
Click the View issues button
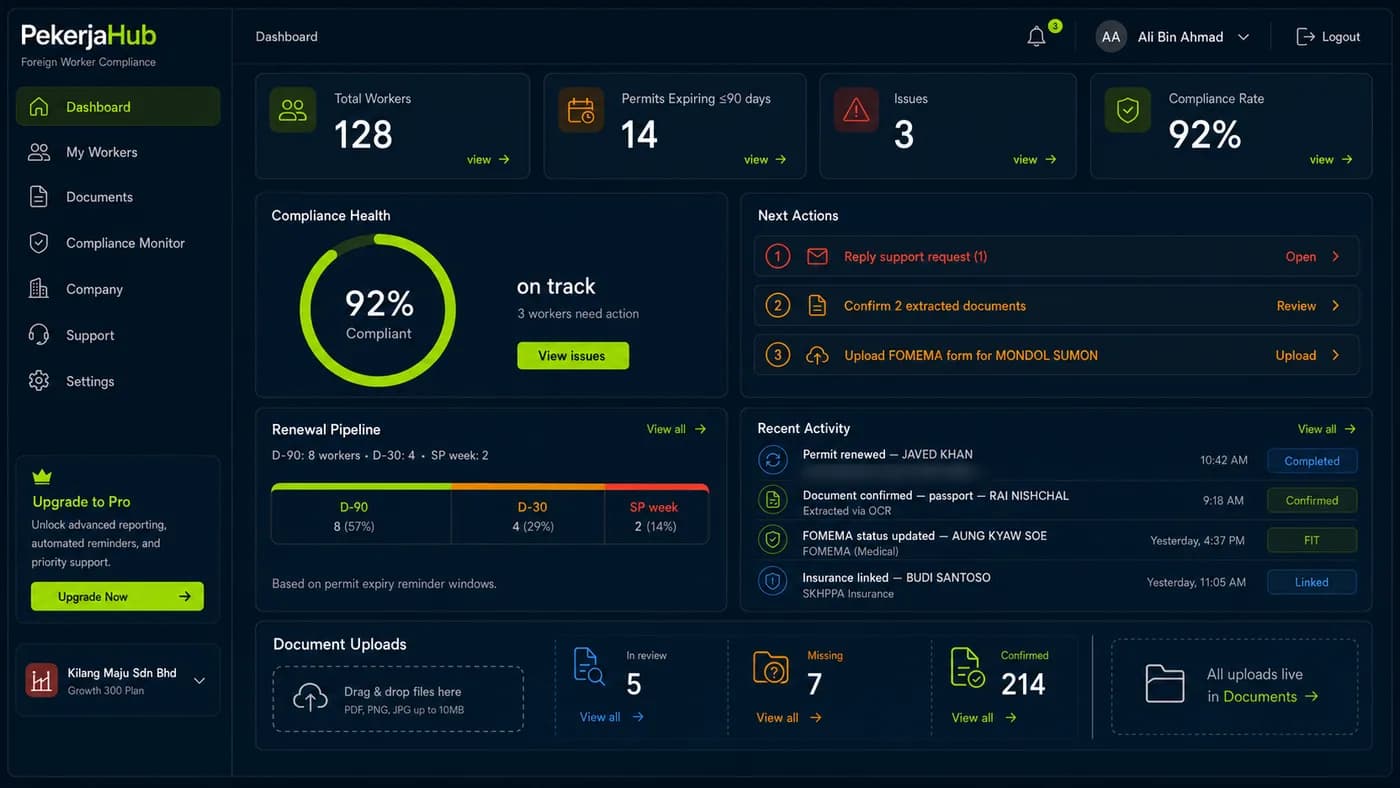pyautogui.click(x=573, y=356)
